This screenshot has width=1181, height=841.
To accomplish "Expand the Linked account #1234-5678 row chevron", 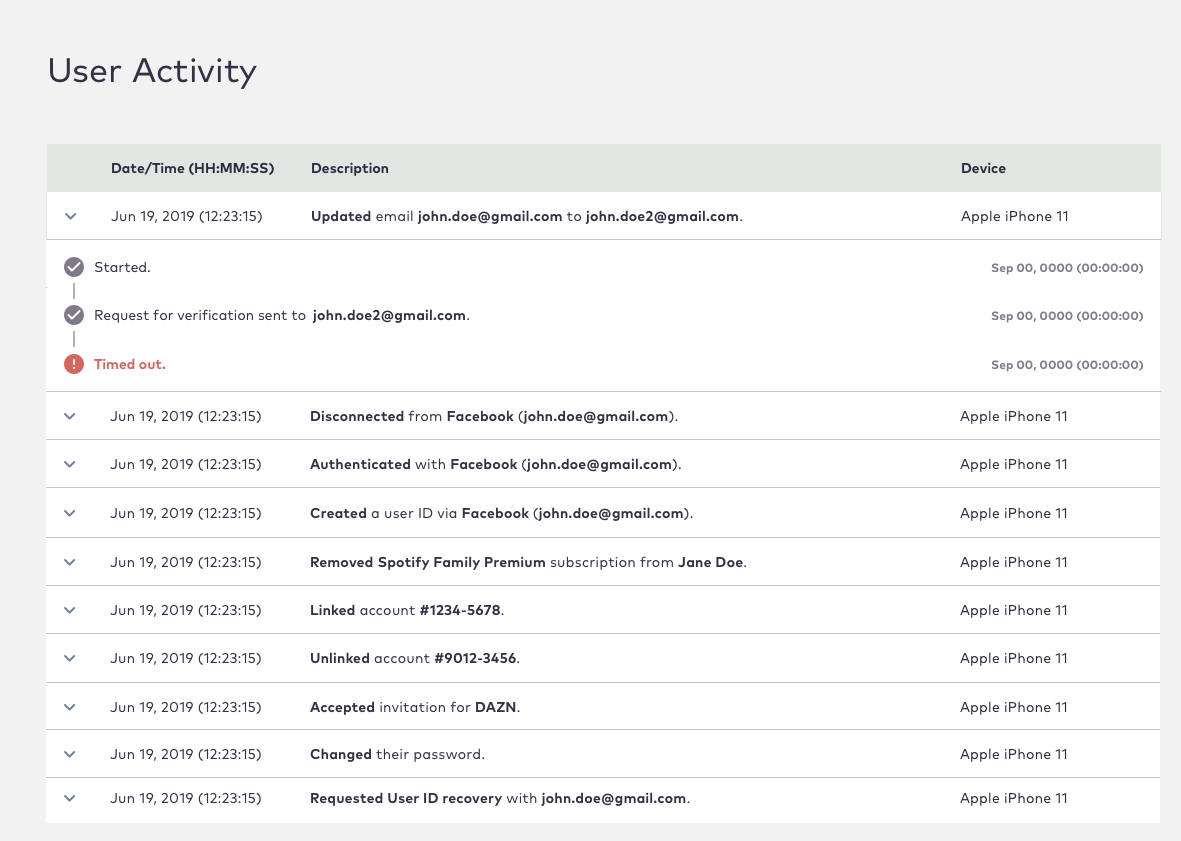I will tap(70, 610).
